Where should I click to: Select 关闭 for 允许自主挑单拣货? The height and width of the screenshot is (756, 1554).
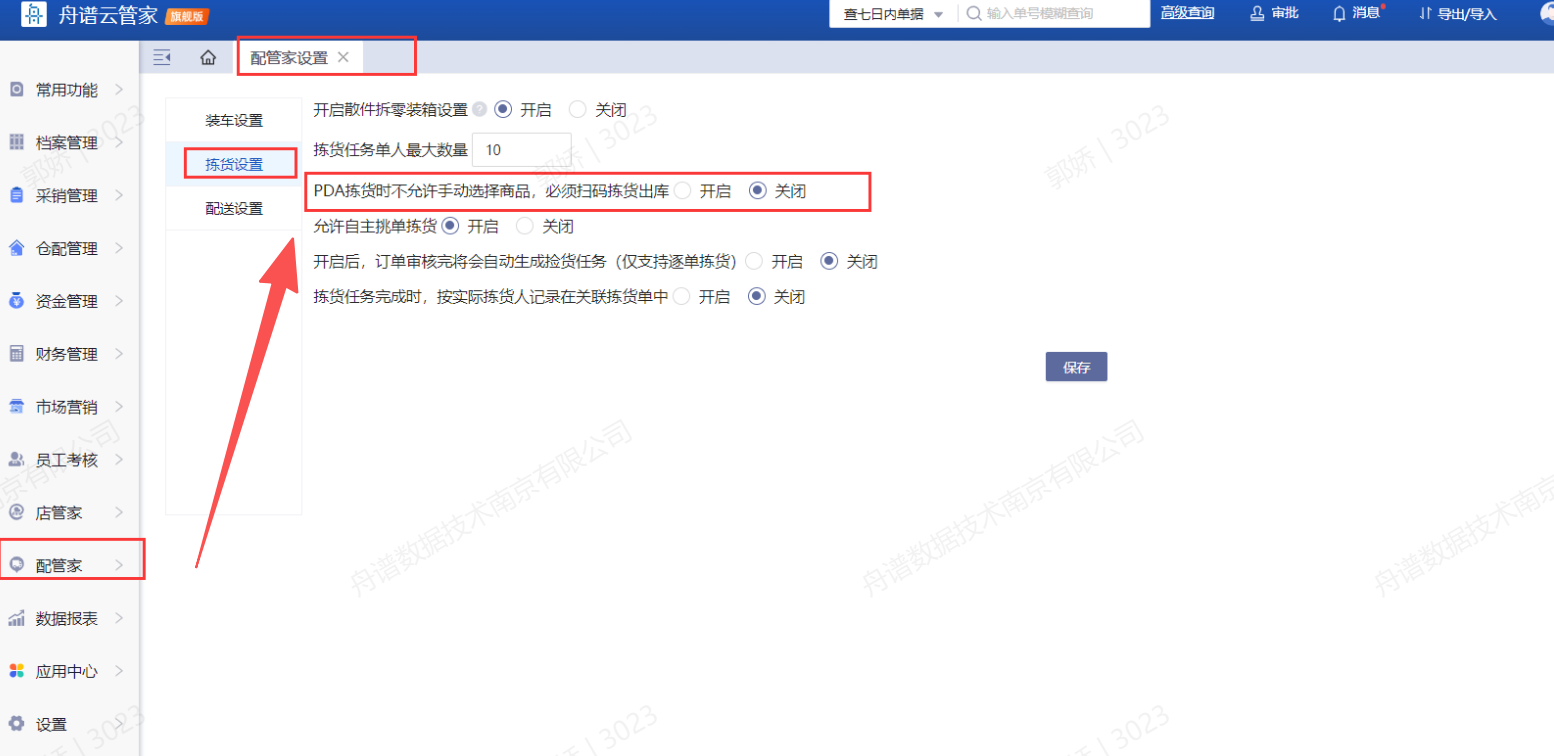coord(525,226)
